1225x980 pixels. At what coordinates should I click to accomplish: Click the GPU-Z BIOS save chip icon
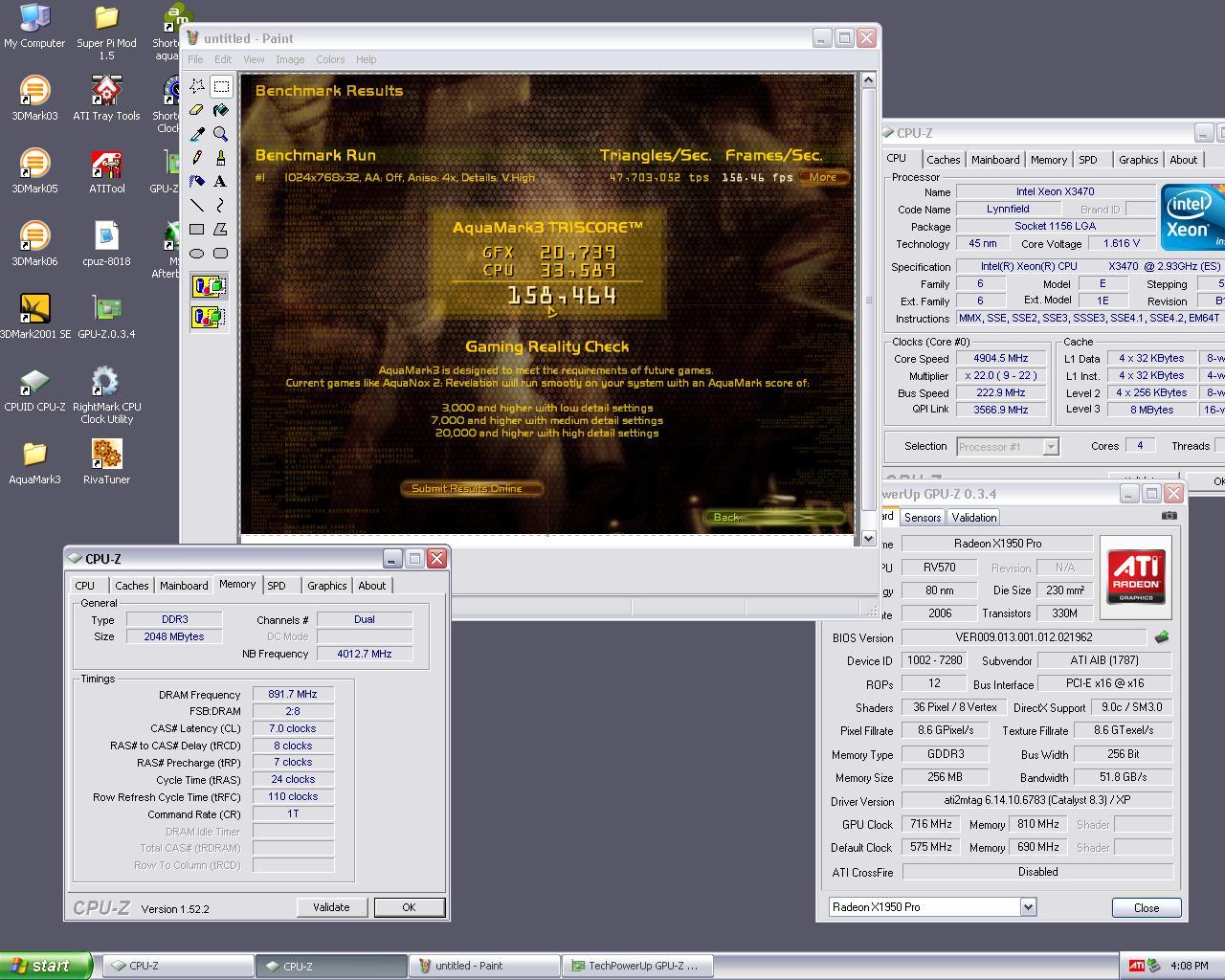[1162, 636]
